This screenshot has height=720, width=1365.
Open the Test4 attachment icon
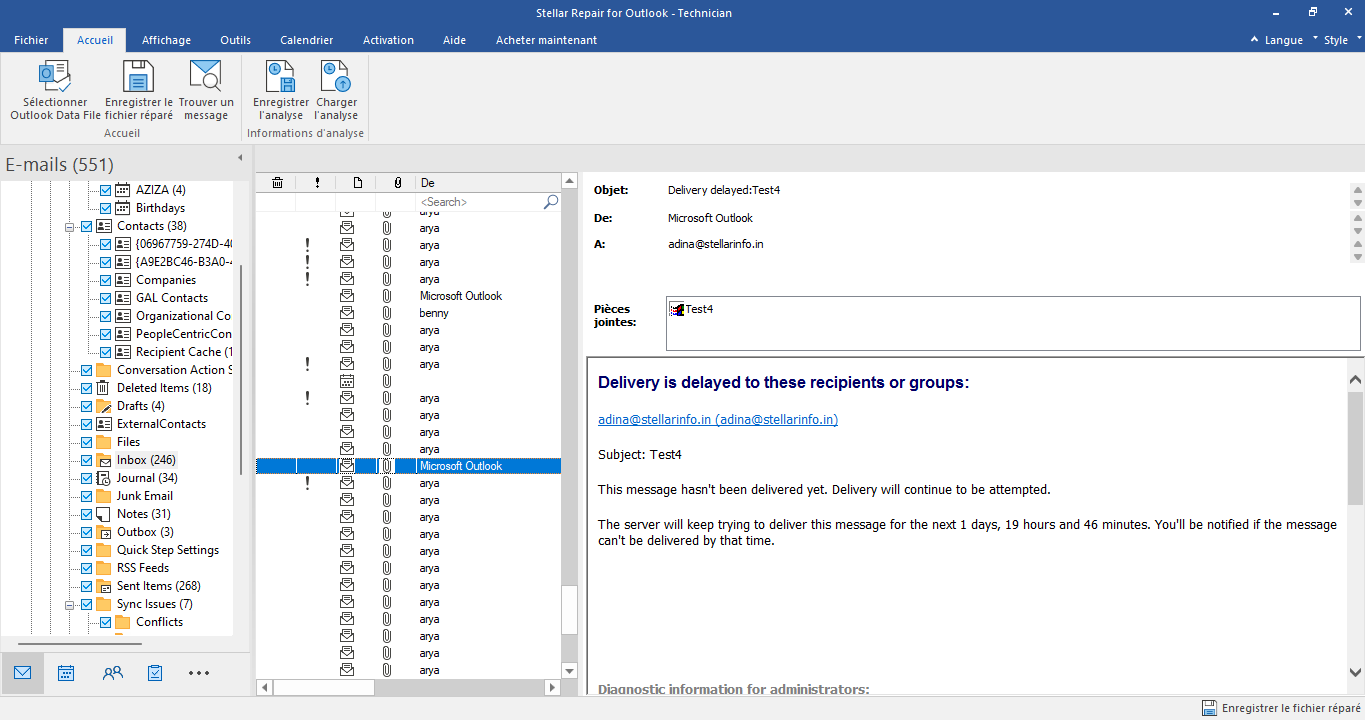coord(676,309)
